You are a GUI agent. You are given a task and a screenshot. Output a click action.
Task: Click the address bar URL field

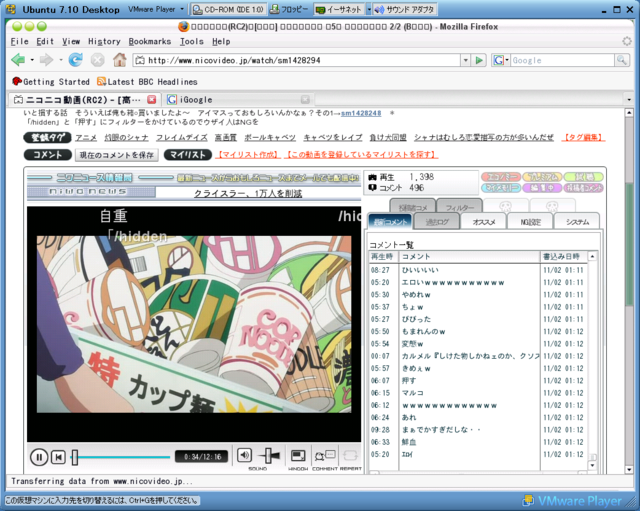tap(303, 60)
